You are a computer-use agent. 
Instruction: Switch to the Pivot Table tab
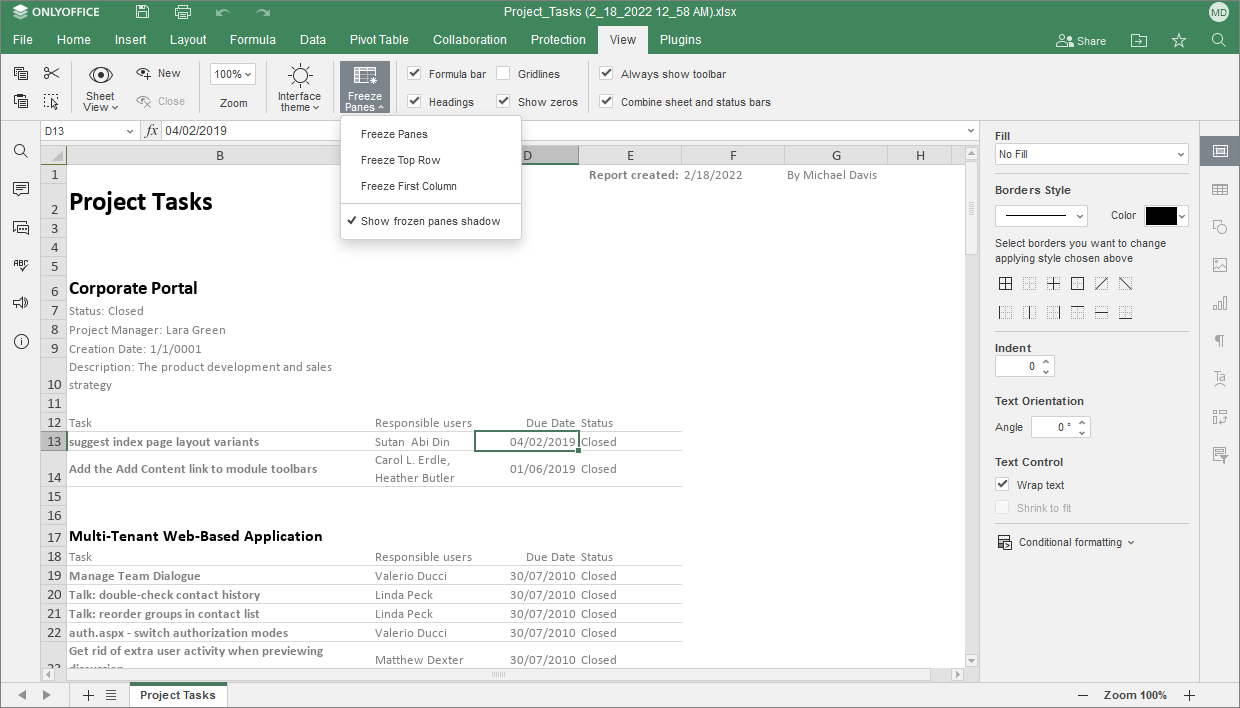[378, 40]
